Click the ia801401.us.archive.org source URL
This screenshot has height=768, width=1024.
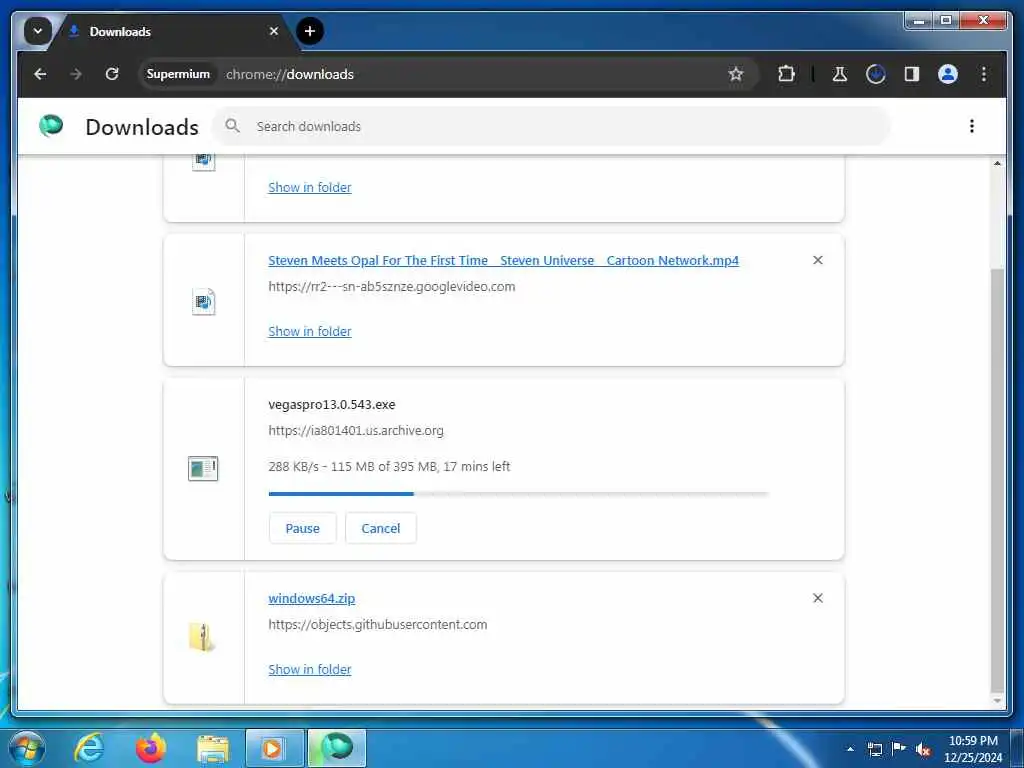click(x=356, y=431)
